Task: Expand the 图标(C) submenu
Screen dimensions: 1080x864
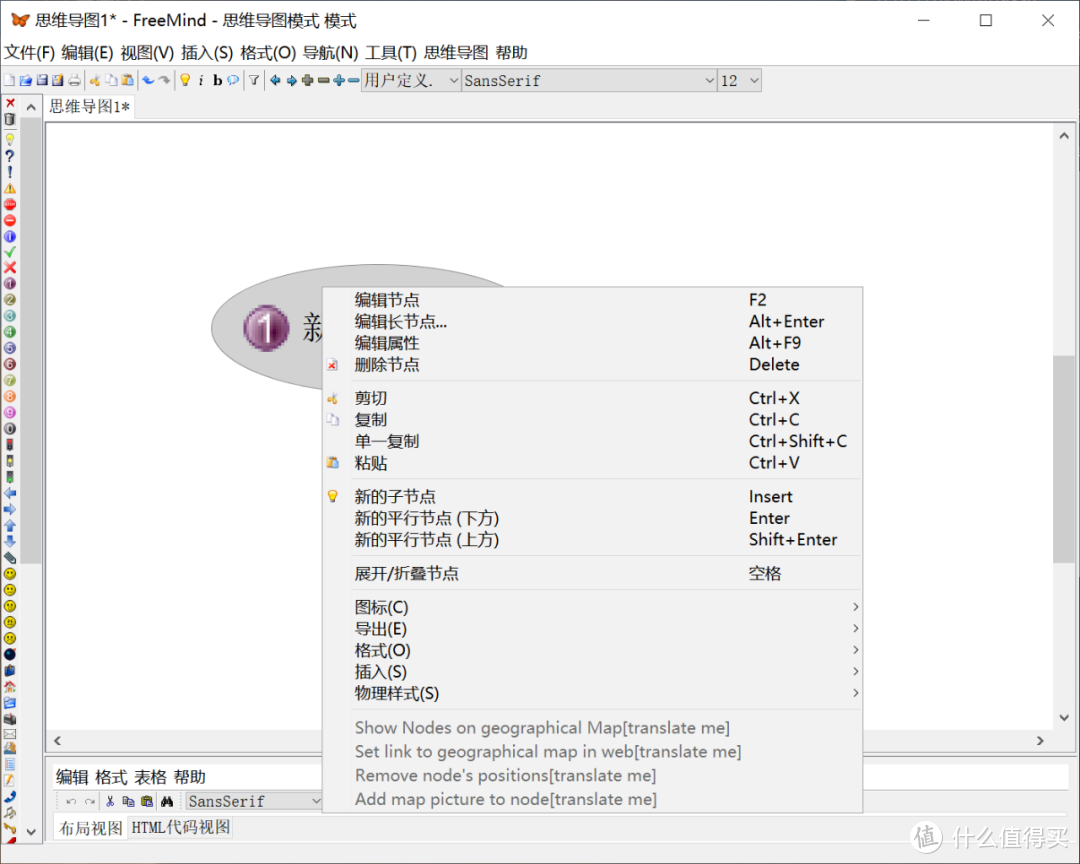Action: [592, 607]
